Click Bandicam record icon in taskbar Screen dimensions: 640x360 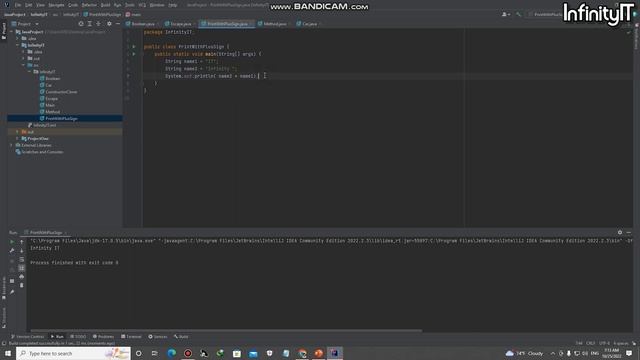tap(188, 353)
